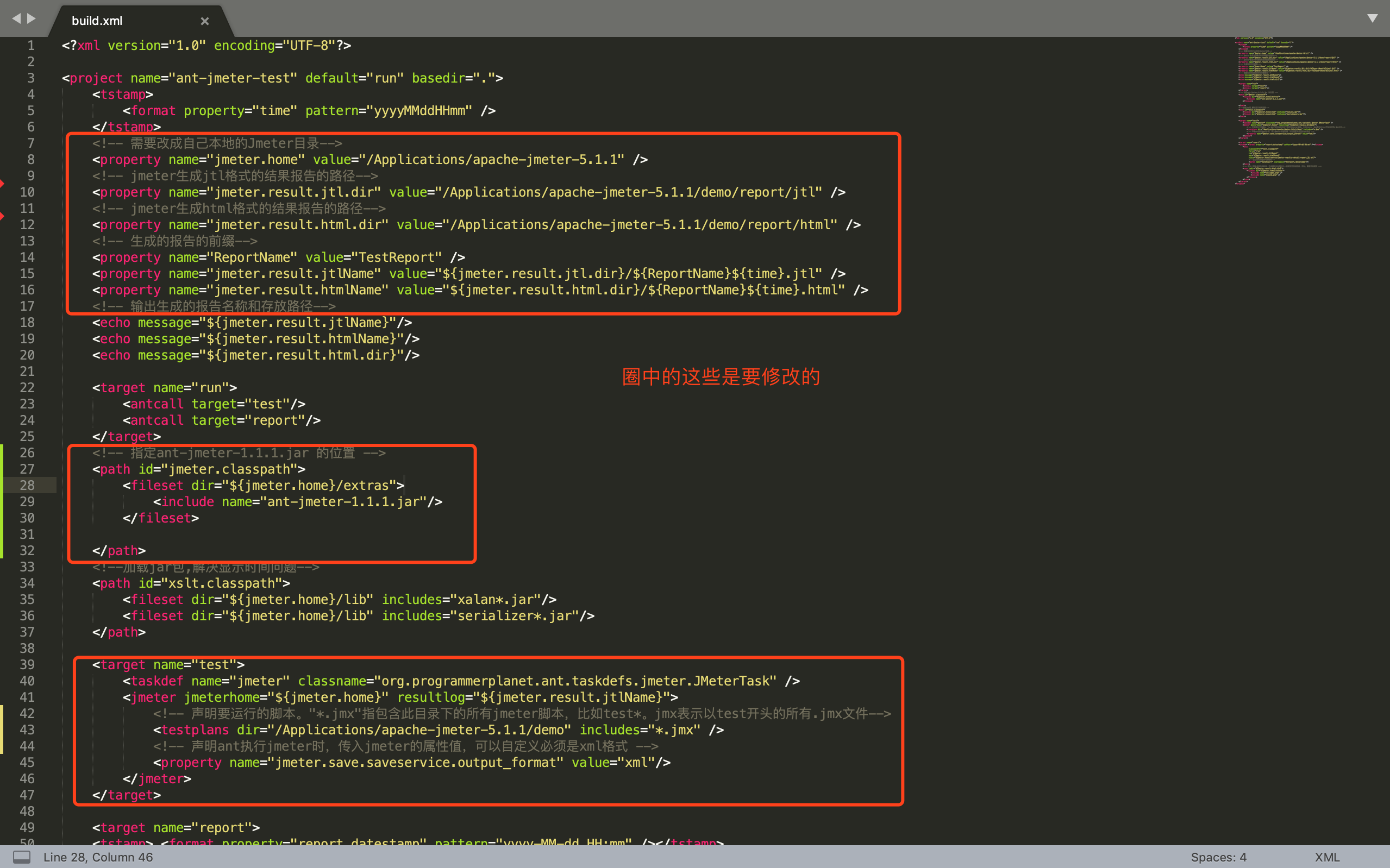Click the jmeter.result.html.dir property name
Viewport: 1390px width, 868px height.
[x=302, y=225]
